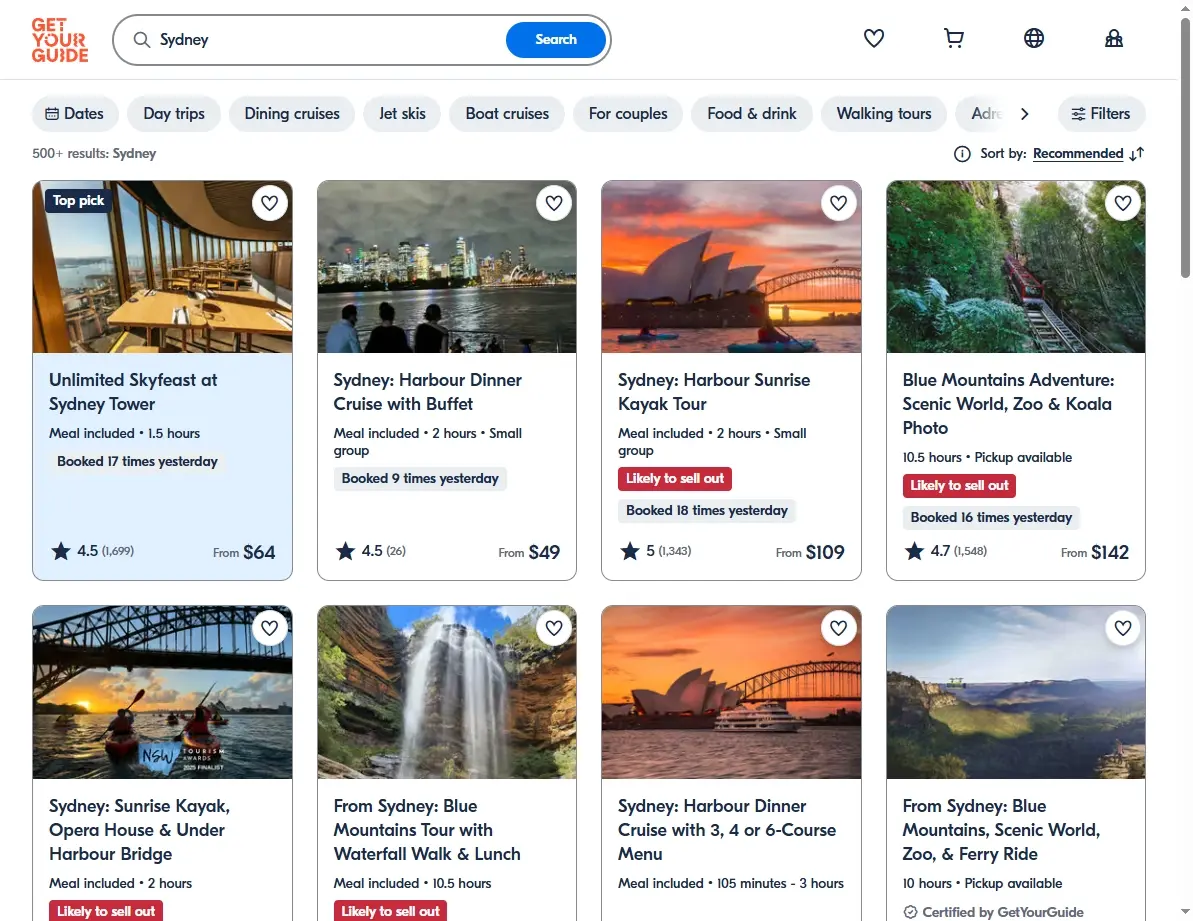Open Unlimited Skyfeast at Sydney Tower title

pos(133,392)
